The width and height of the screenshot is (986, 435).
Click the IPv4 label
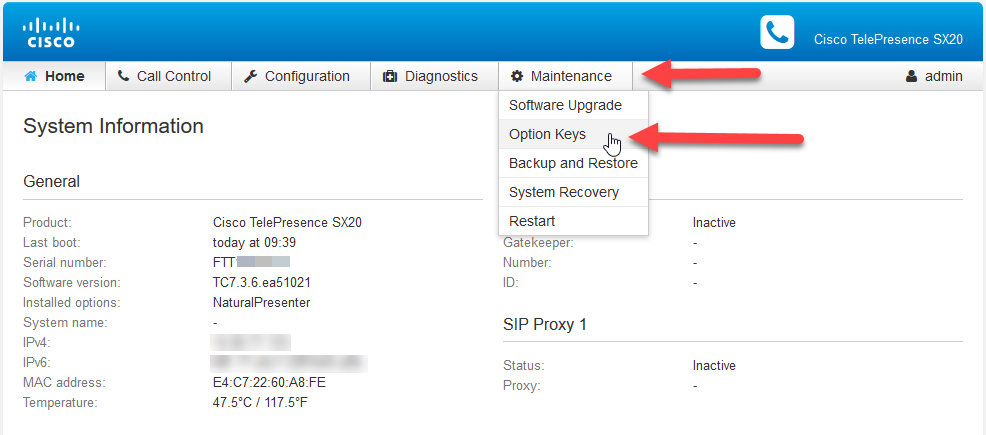36,343
